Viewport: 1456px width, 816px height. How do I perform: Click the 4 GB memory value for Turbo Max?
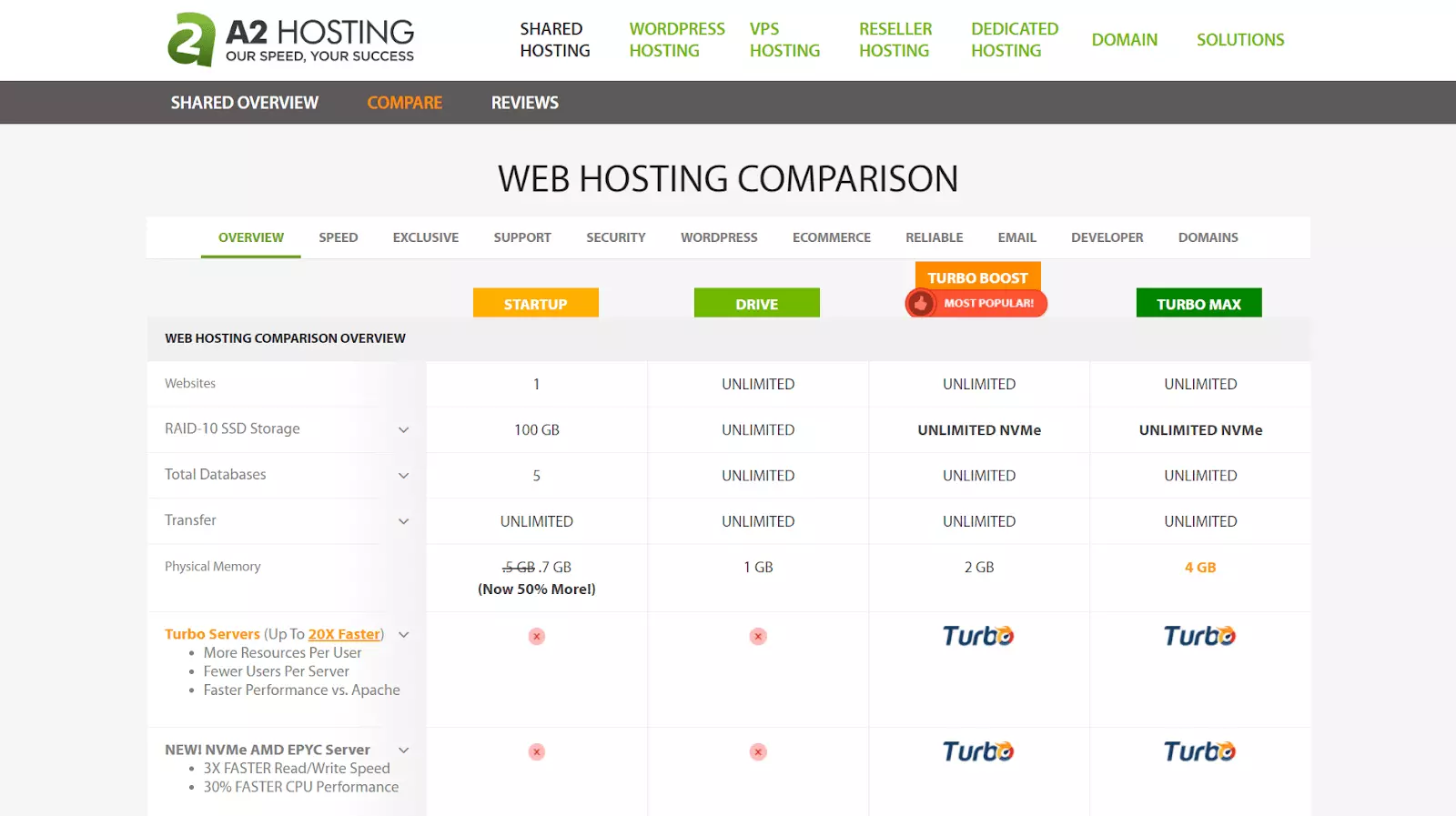click(x=1200, y=567)
